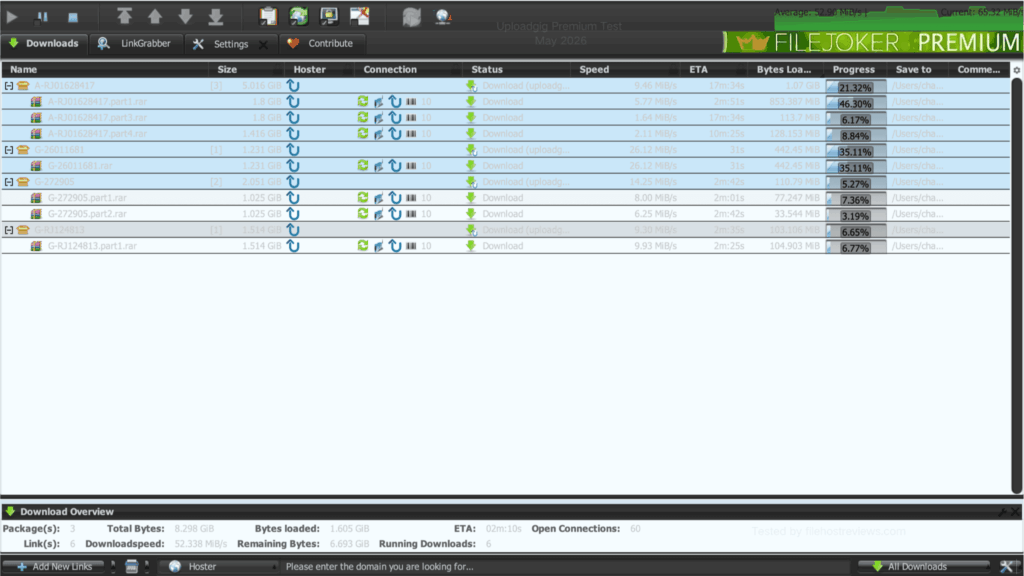Toggle auto reconnect

click(x=298, y=16)
